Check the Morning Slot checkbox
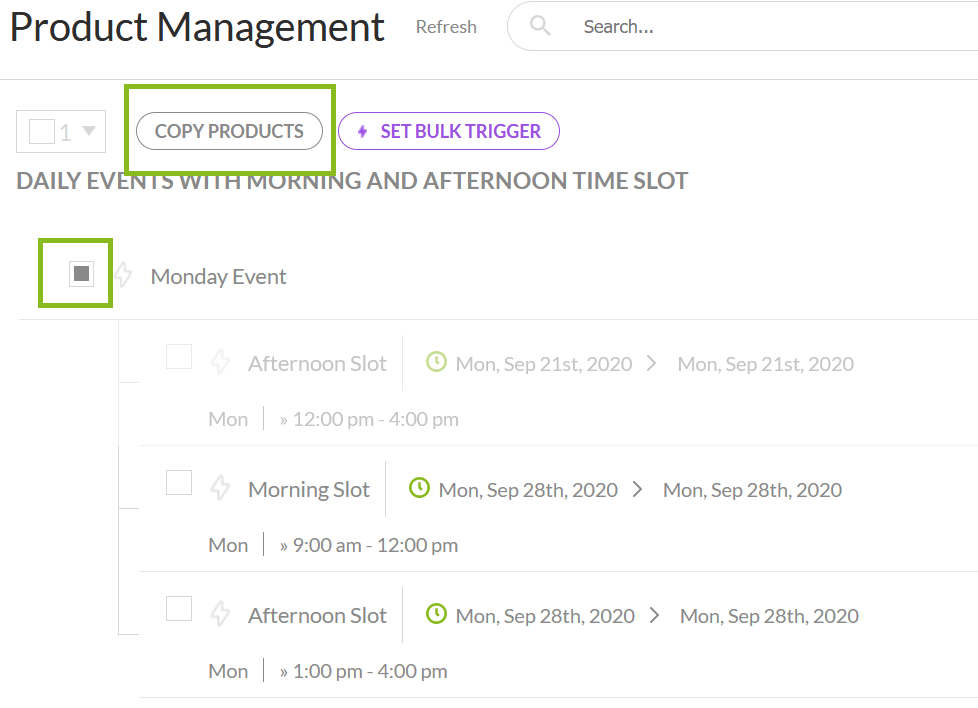Image resolution: width=978 pixels, height=708 pixels. coord(179,483)
